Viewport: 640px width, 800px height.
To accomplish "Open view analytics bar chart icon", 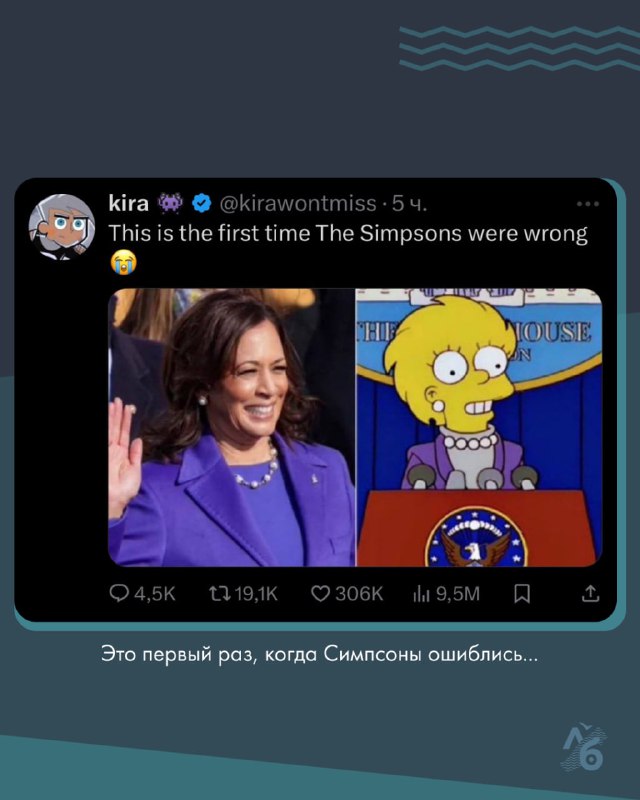I will point(421,593).
